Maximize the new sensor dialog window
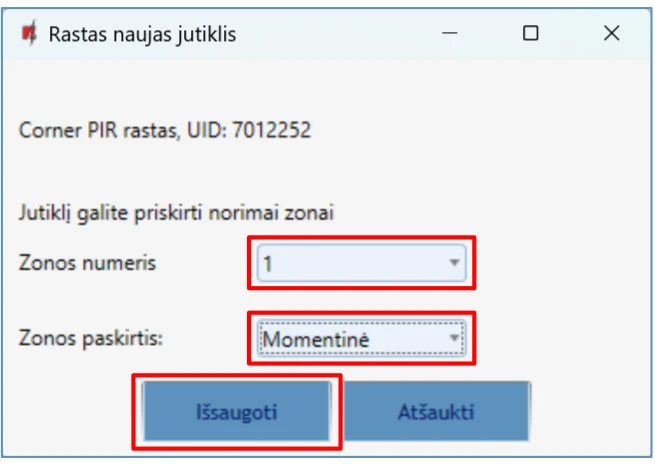This screenshot has width=655, height=464. point(531,33)
